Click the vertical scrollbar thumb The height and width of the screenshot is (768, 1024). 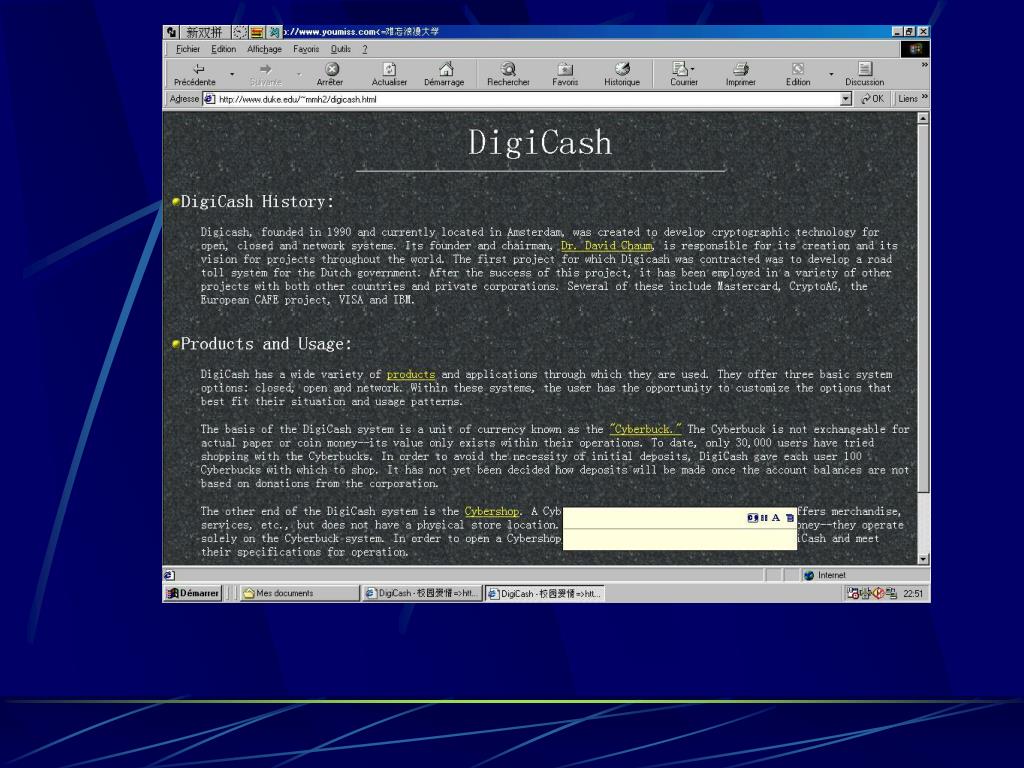pyautogui.click(x=923, y=308)
